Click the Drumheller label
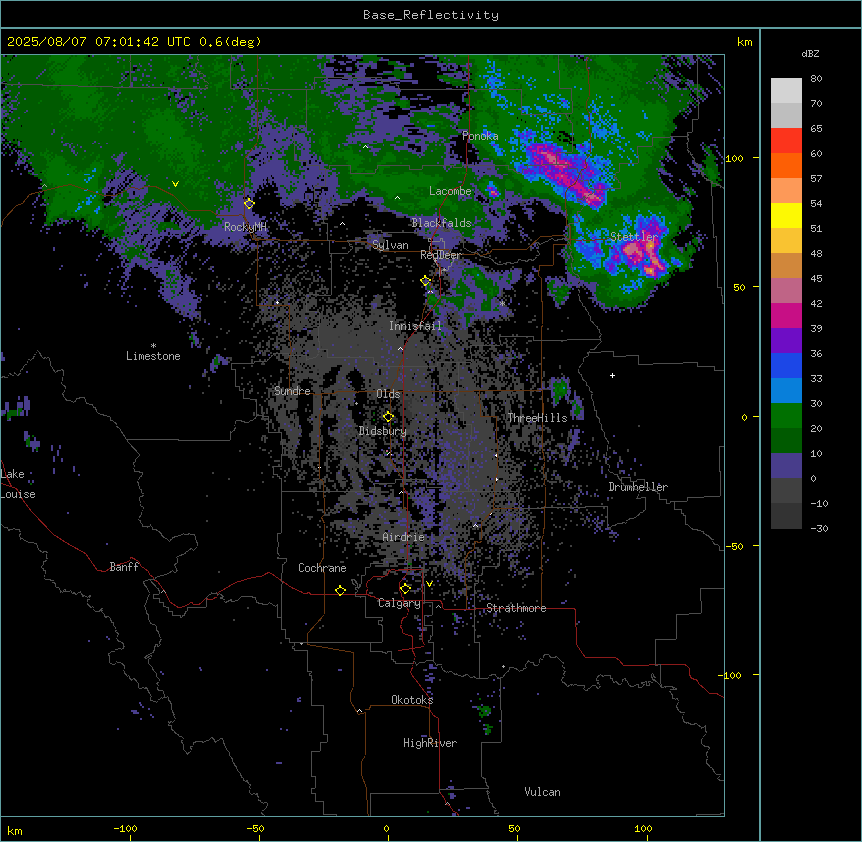 (x=638, y=487)
